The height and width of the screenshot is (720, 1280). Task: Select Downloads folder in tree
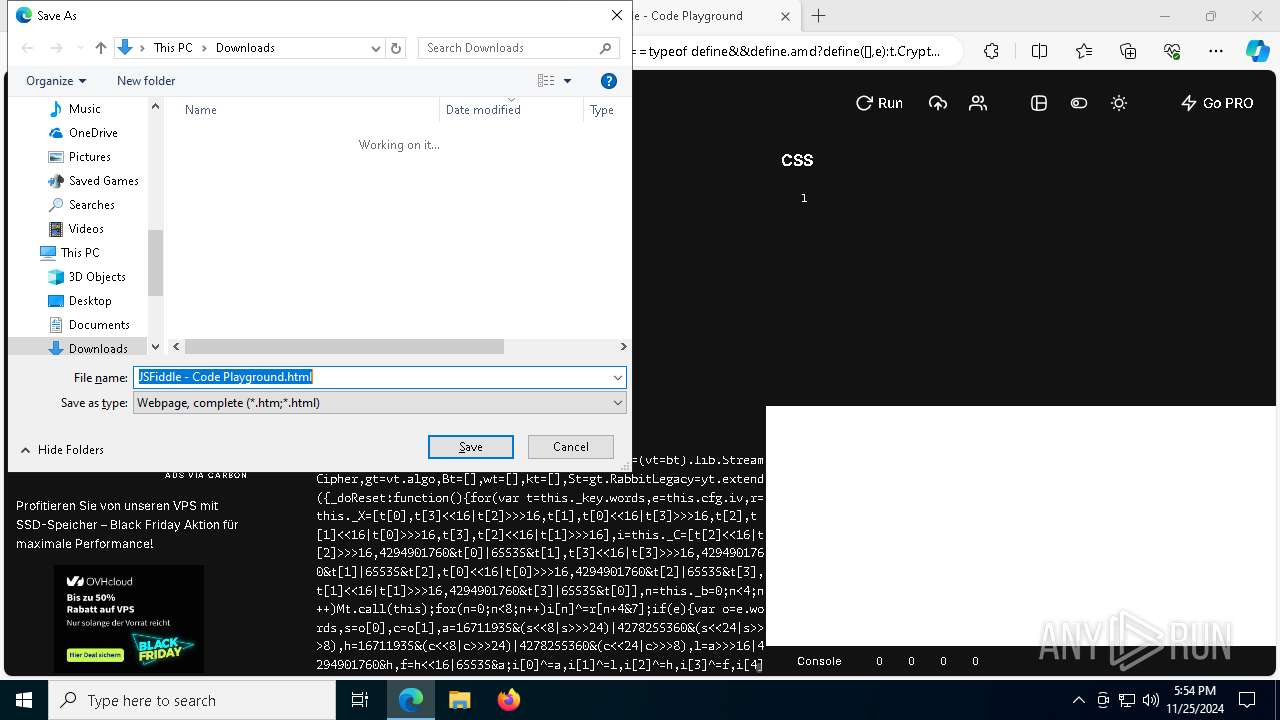[98, 348]
